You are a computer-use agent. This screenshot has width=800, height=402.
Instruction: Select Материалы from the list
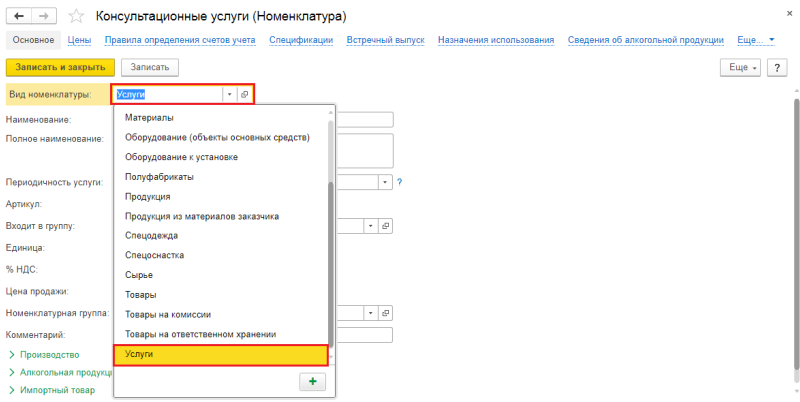[x=220, y=118]
